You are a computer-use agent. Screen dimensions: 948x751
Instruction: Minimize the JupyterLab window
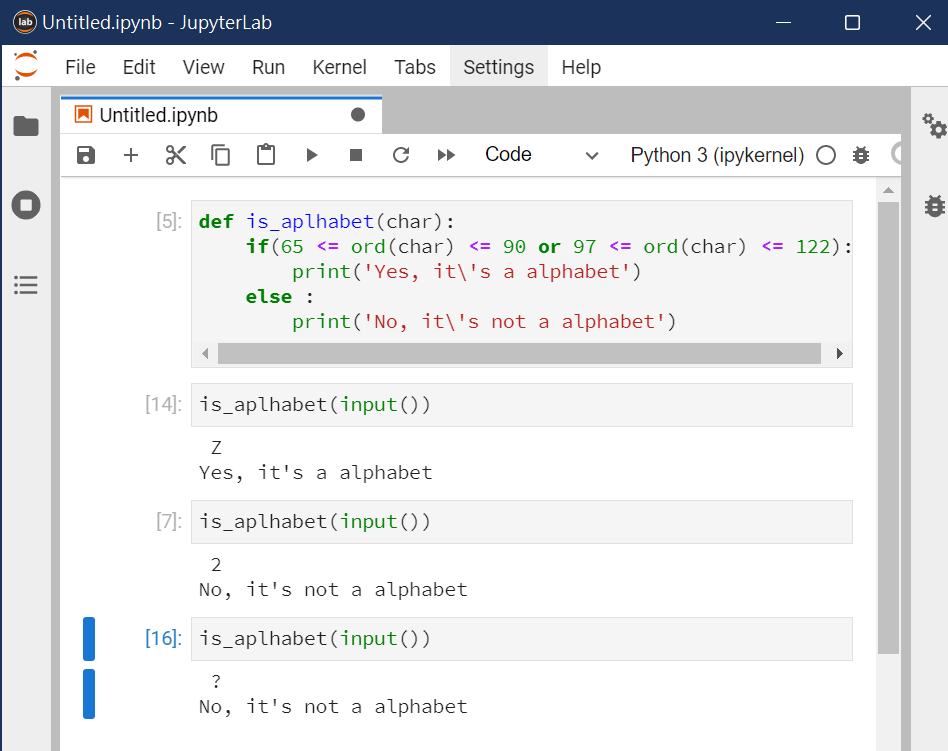coord(784,22)
